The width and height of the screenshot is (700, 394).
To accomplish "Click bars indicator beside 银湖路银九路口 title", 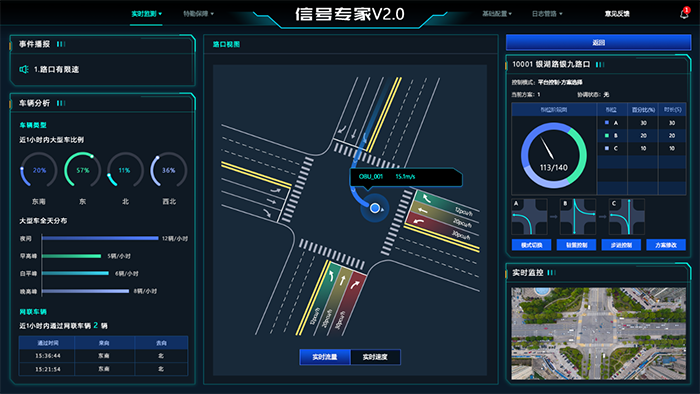I will [600, 65].
